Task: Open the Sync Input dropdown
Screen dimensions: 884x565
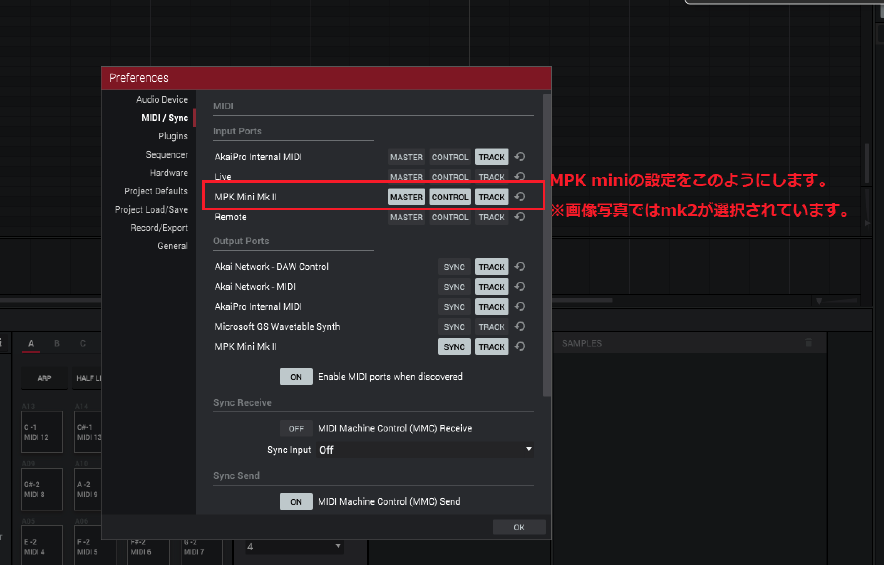Action: [x=425, y=450]
